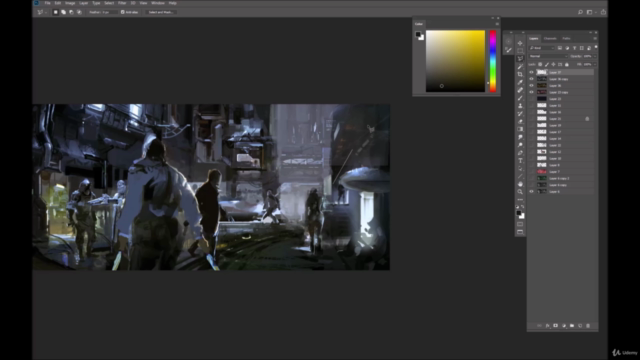Select the Clone Stamp tool
This screenshot has width=640, height=360.
pos(520,106)
